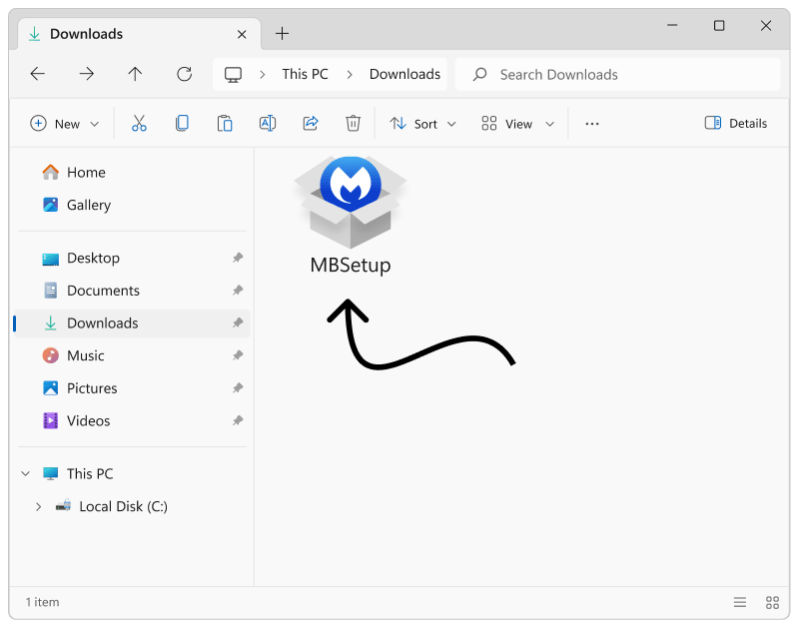Open a new File Explorer tab

click(x=281, y=33)
